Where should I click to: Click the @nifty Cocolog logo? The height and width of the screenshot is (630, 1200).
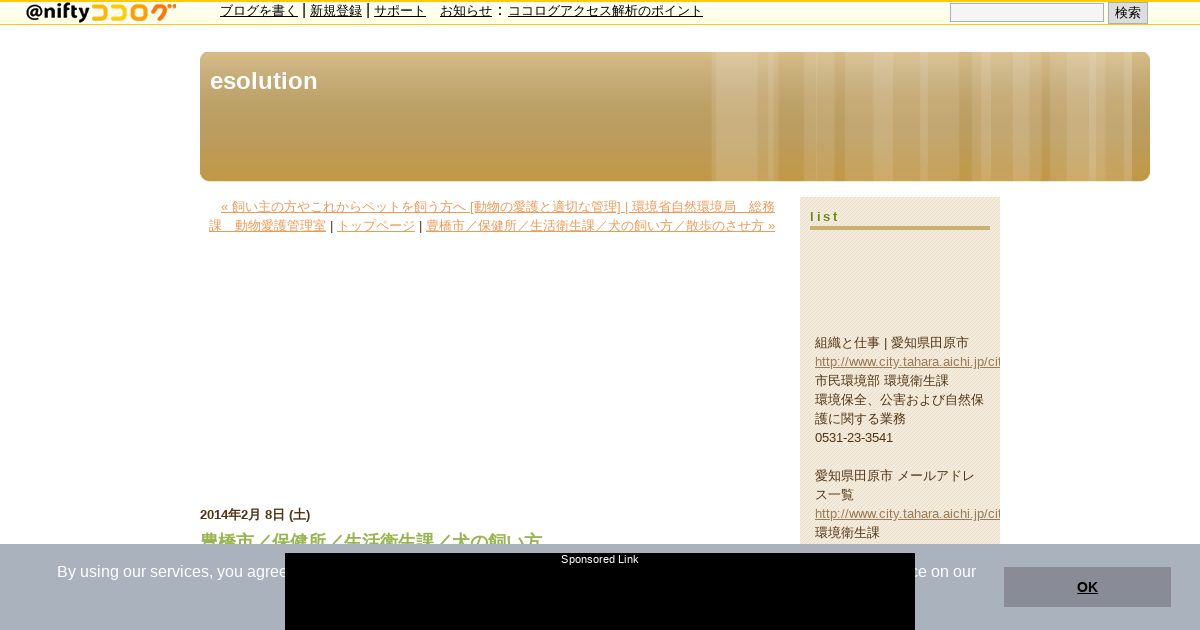[101, 12]
